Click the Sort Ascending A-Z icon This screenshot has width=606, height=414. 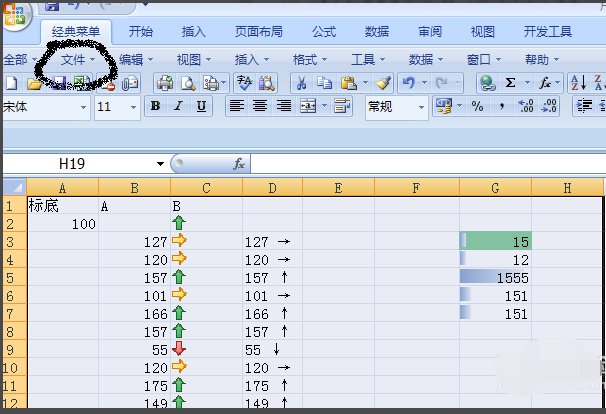[579, 83]
